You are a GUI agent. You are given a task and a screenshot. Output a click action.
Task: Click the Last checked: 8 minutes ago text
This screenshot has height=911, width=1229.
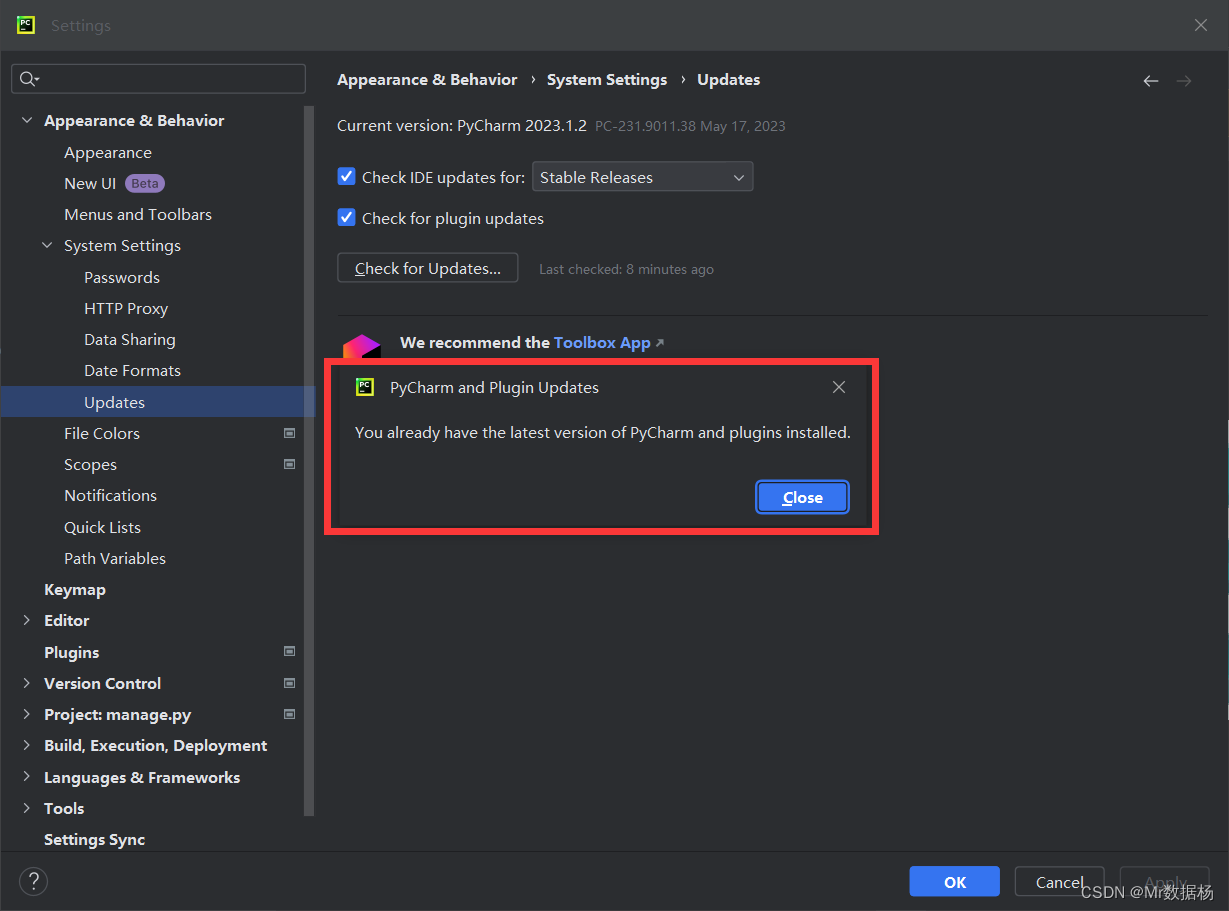pyautogui.click(x=626, y=269)
